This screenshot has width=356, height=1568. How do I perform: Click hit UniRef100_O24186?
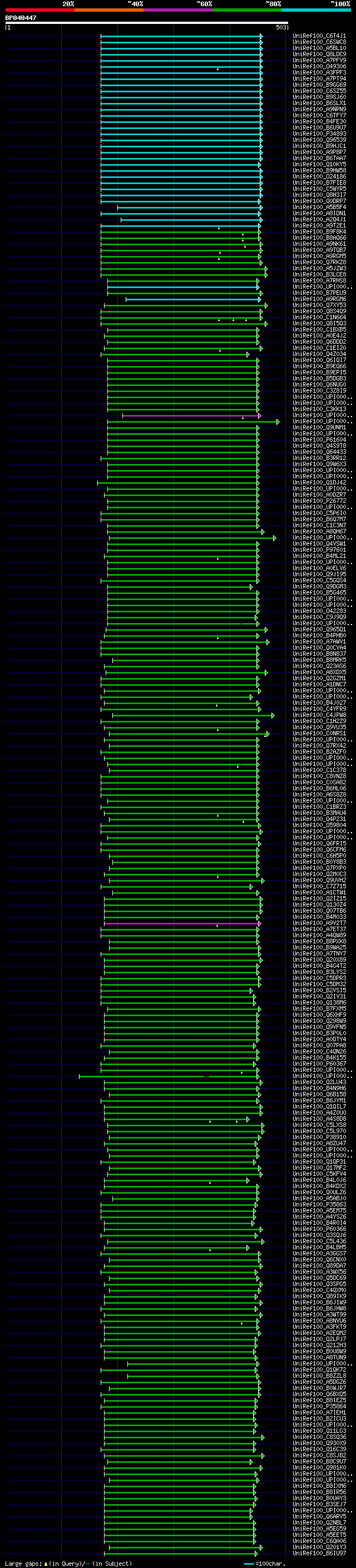[319, 176]
